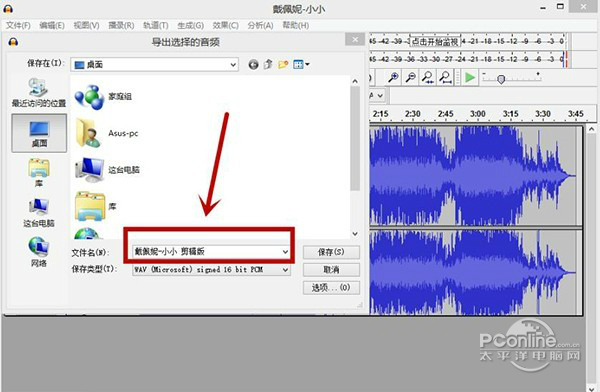Click the playback level meter bar
Image resolution: width=600 pixels, height=392 pixels.
point(468,59)
